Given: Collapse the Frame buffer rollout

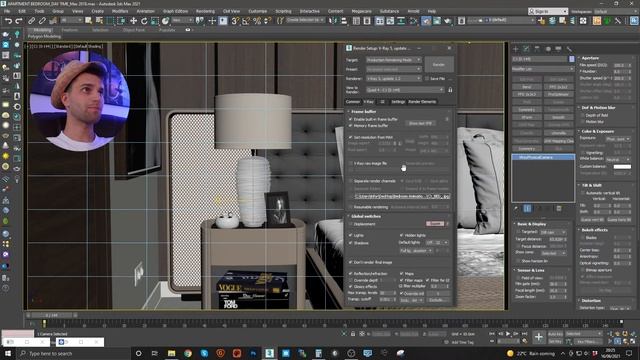Looking at the screenshot, I should (363, 111).
